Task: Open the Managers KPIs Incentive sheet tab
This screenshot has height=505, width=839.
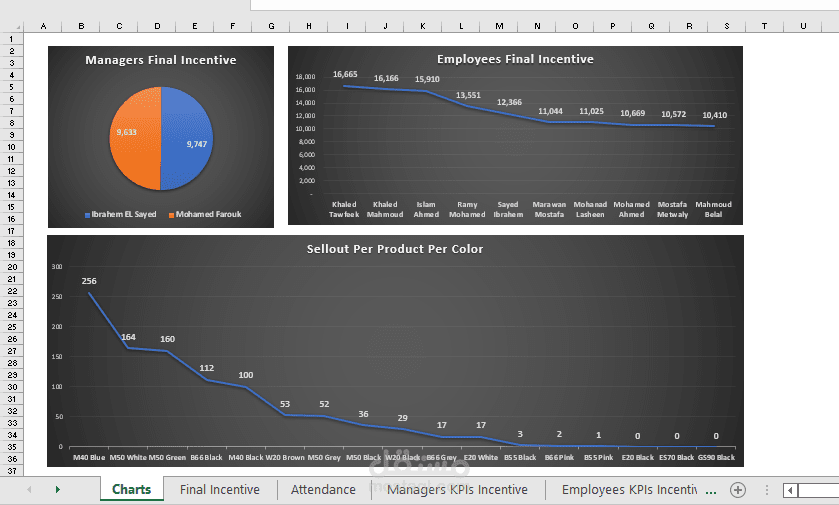Action: point(457,489)
